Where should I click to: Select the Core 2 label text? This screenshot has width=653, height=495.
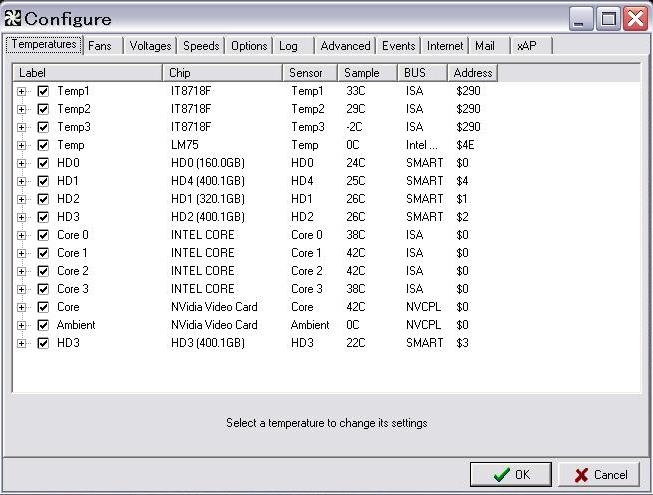[73, 271]
